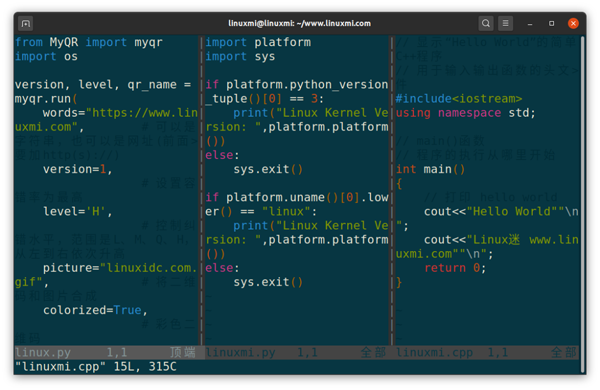This screenshot has width=600, height=390.
Task: Click 'return 0;' line
Action: point(455,268)
